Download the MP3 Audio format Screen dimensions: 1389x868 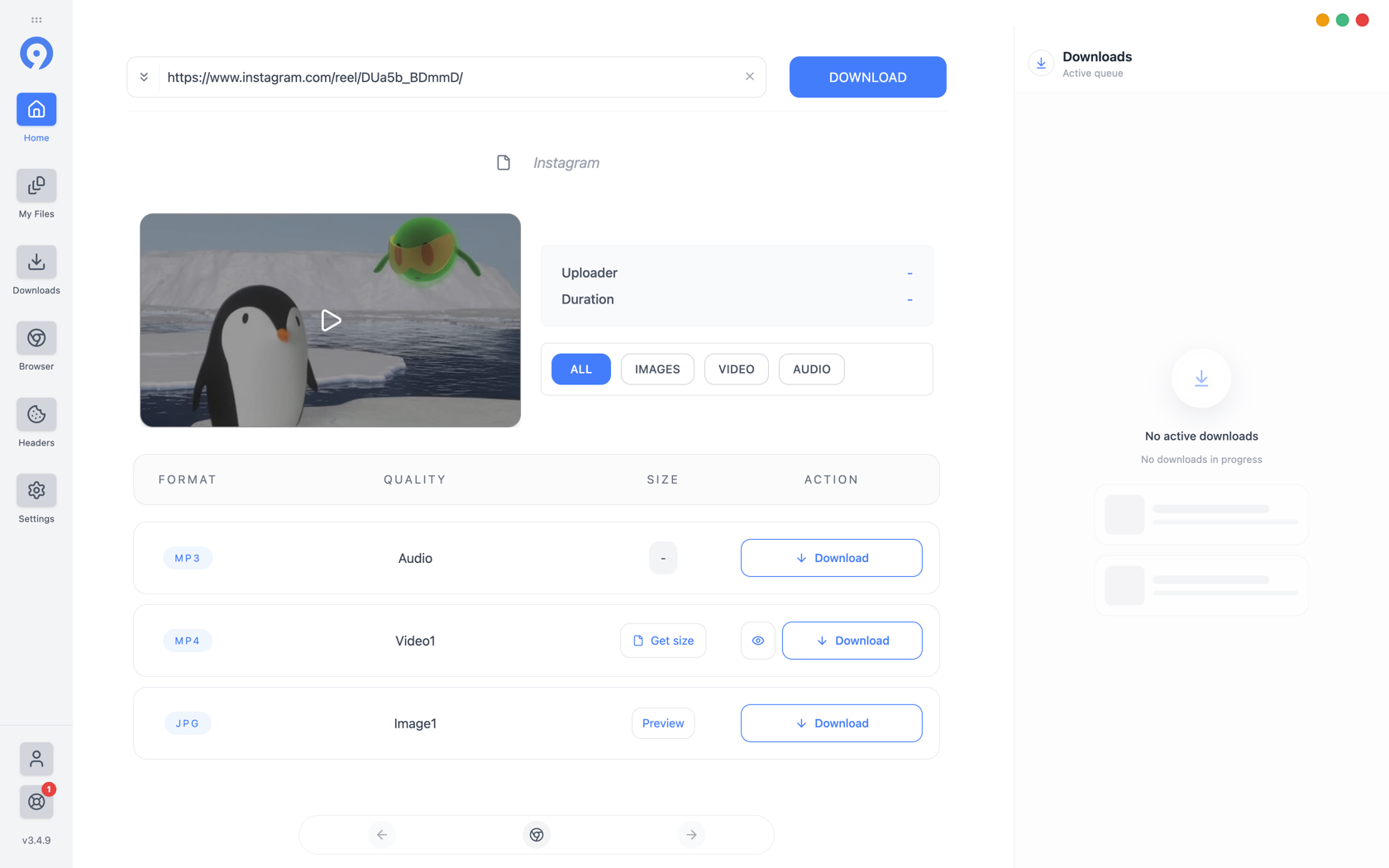pyautogui.click(x=831, y=558)
